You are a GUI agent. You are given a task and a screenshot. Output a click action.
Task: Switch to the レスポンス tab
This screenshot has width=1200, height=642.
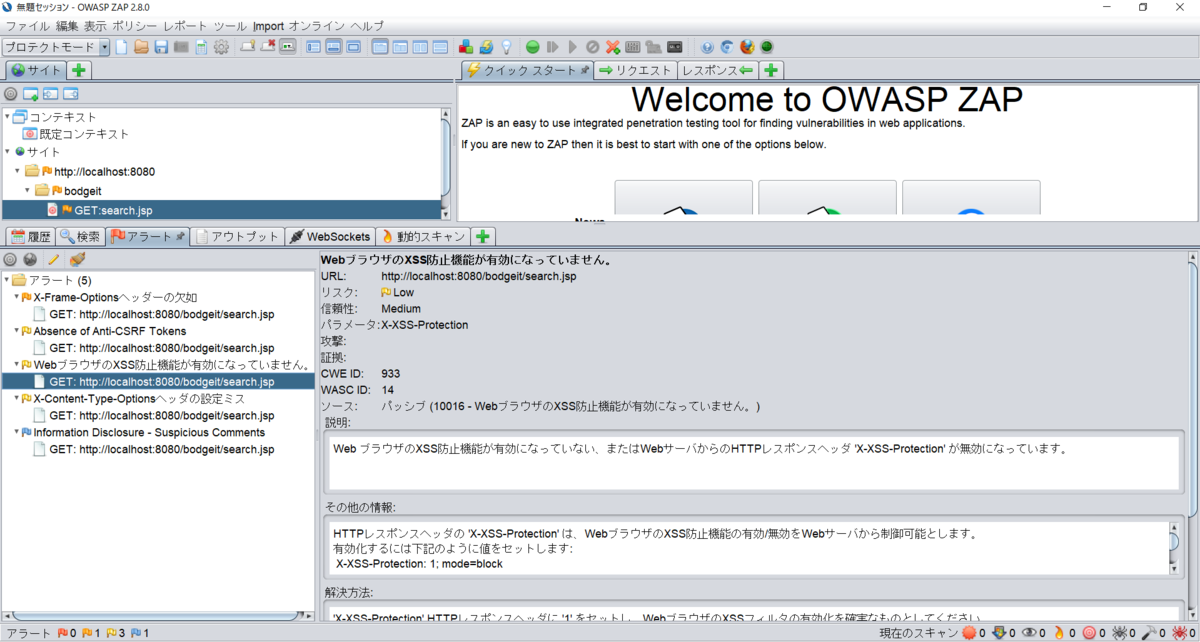tap(717, 70)
